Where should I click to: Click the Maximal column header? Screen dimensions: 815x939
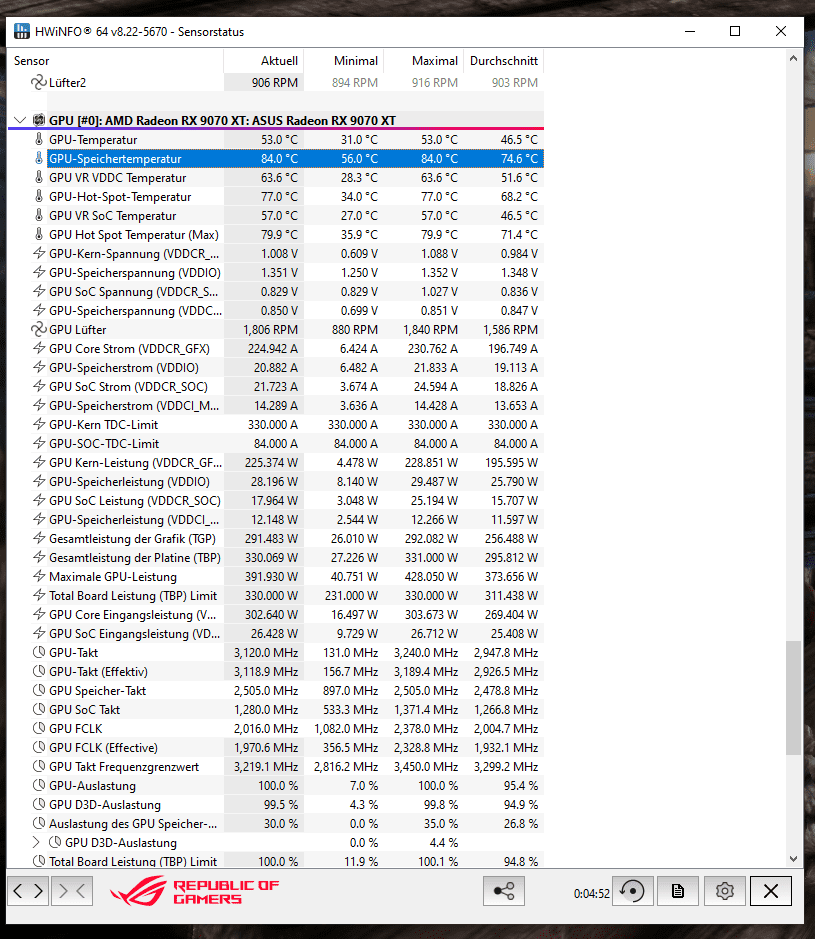pyautogui.click(x=423, y=60)
